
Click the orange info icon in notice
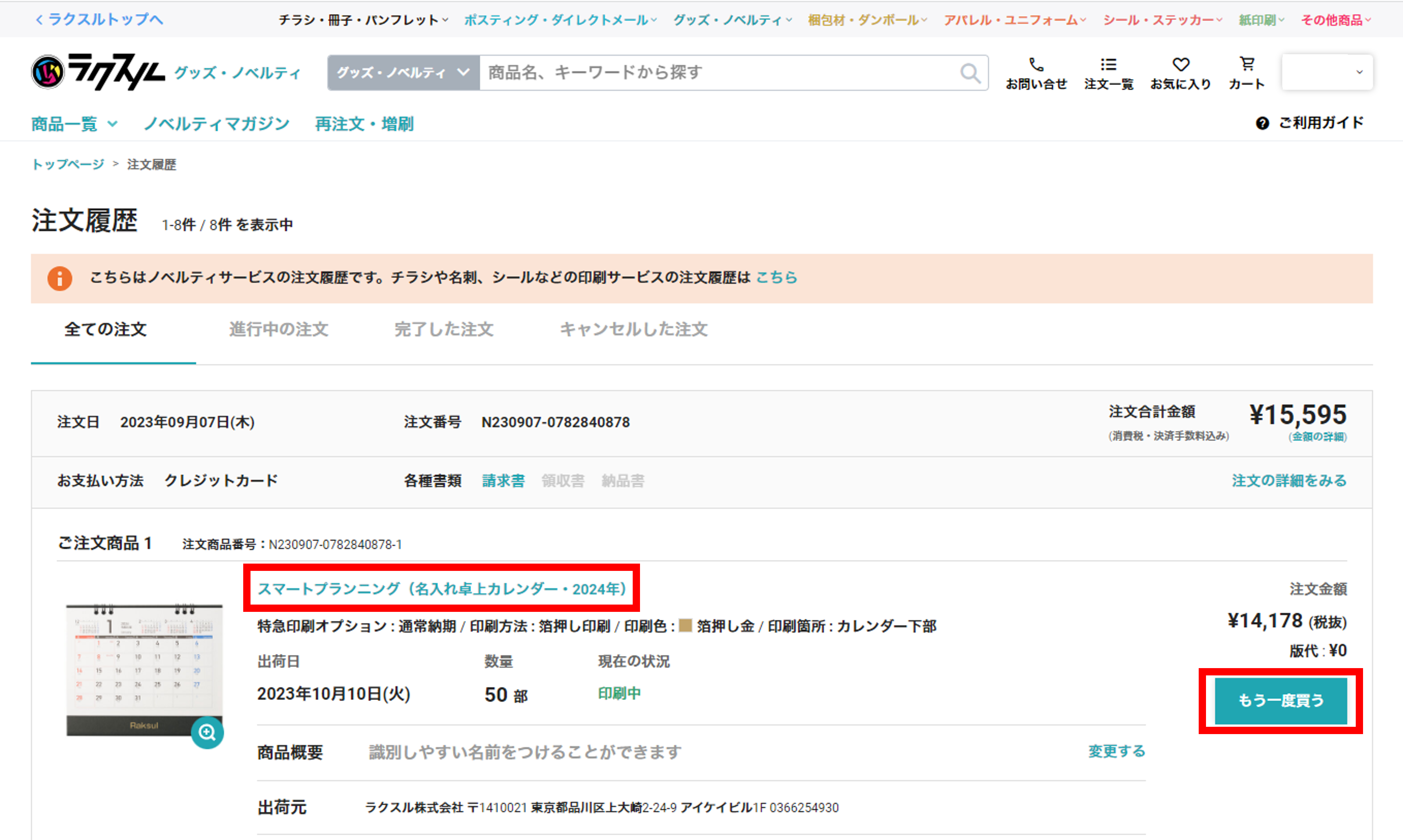59,278
